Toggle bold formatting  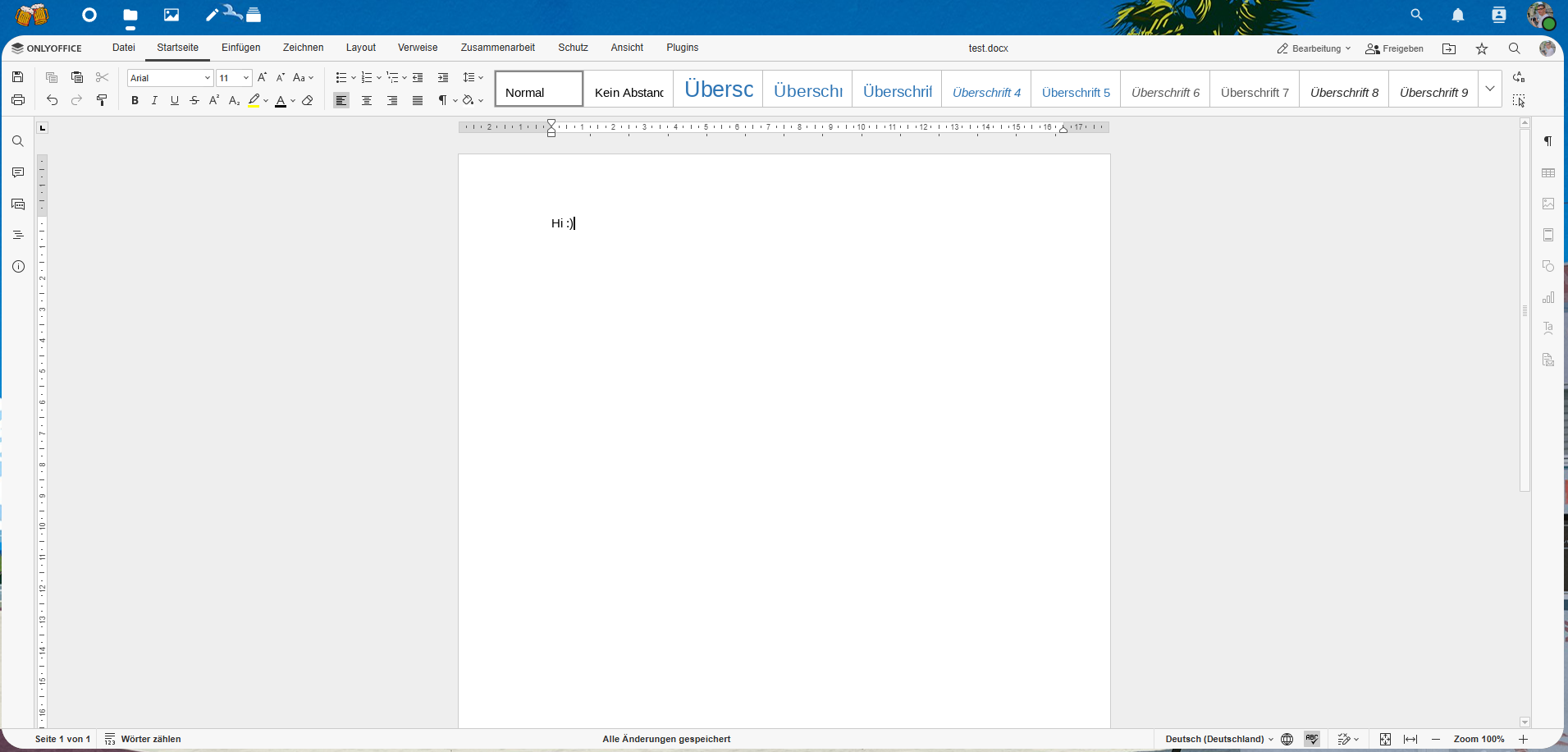click(135, 100)
